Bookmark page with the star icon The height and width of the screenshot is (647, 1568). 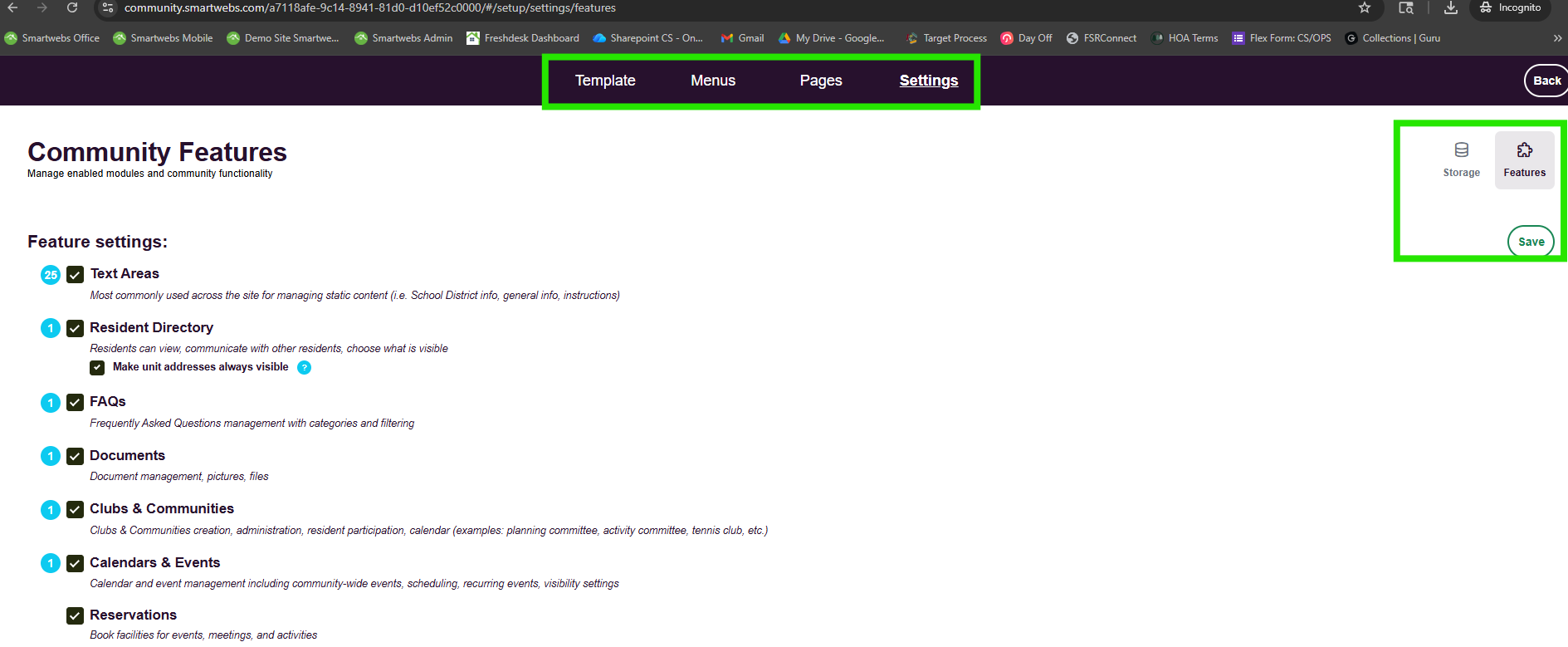1365,8
